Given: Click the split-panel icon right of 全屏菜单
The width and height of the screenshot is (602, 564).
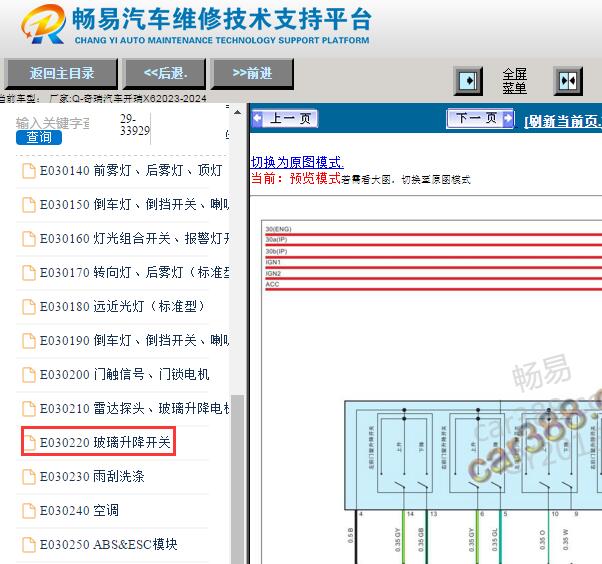Looking at the screenshot, I should [568, 81].
